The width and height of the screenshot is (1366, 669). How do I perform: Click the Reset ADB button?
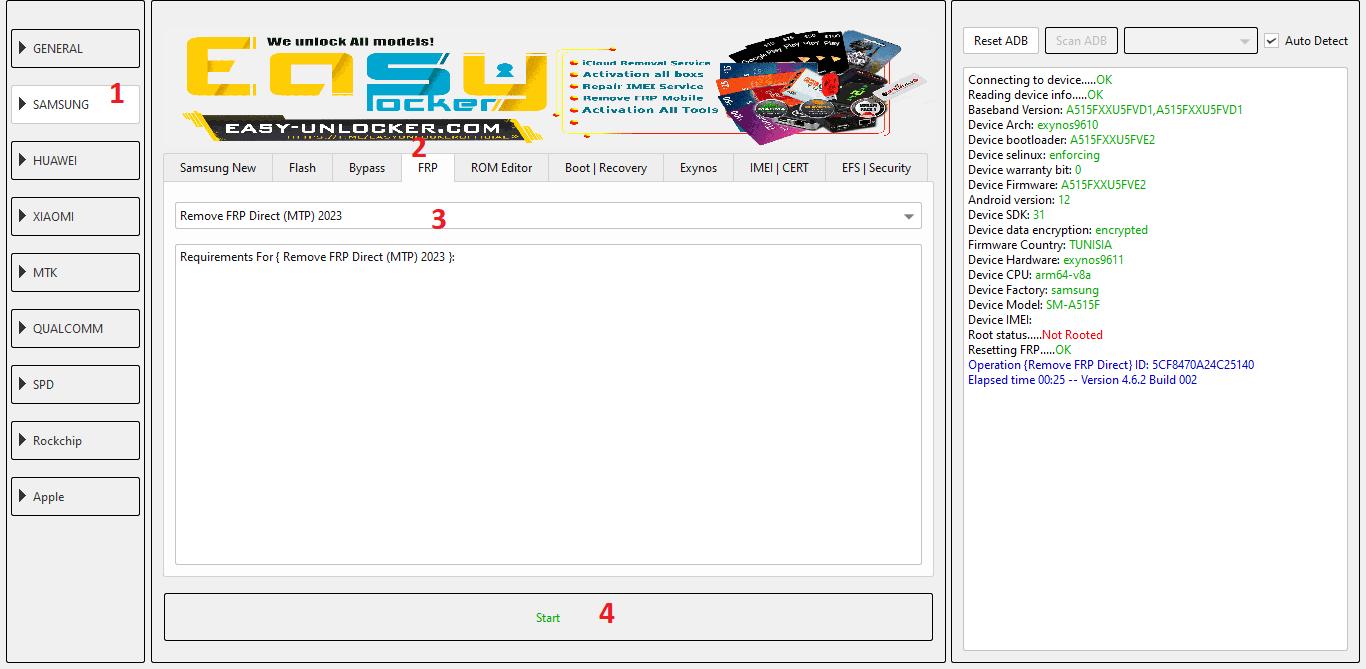1001,41
